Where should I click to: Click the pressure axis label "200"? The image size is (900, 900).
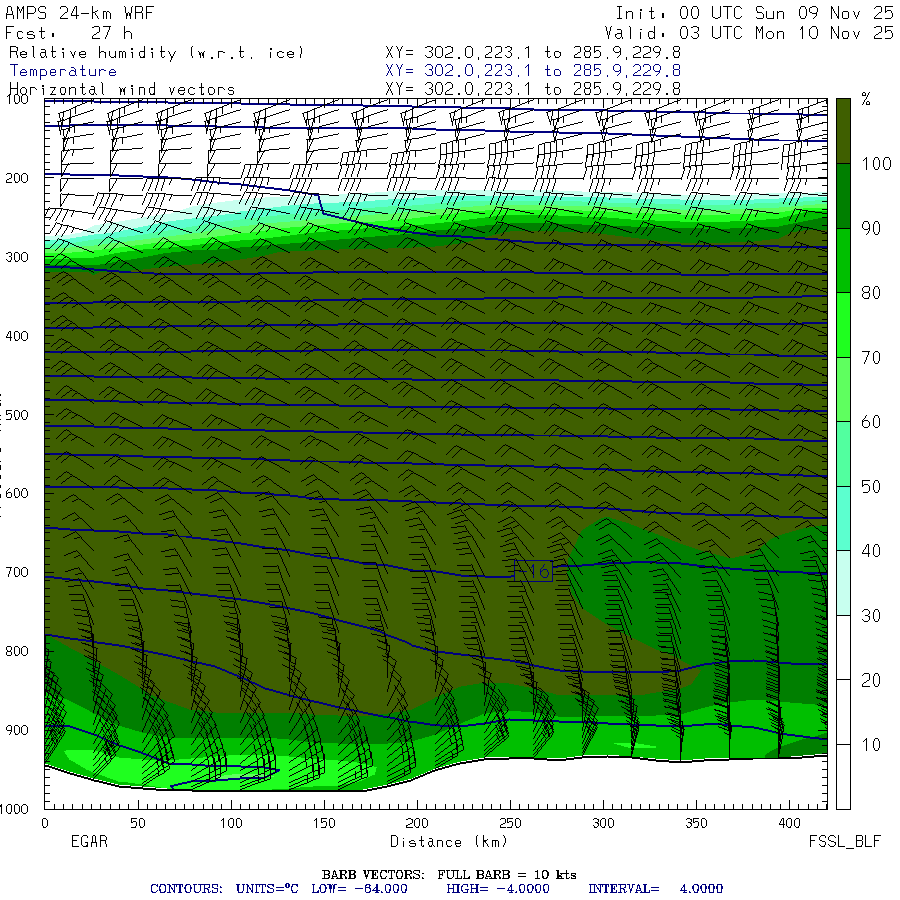[x=17, y=178]
